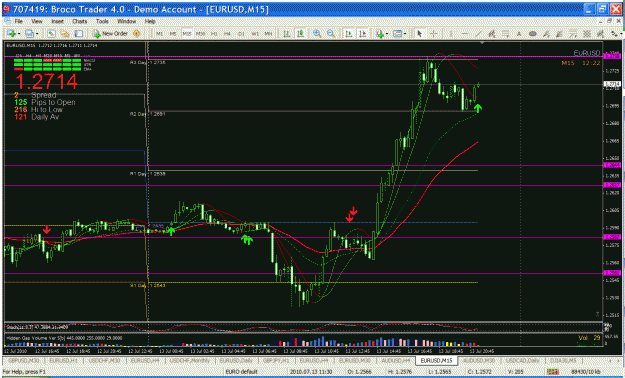Select the ellipse drawing tool
The image size is (625, 378).
(x=532, y=34)
